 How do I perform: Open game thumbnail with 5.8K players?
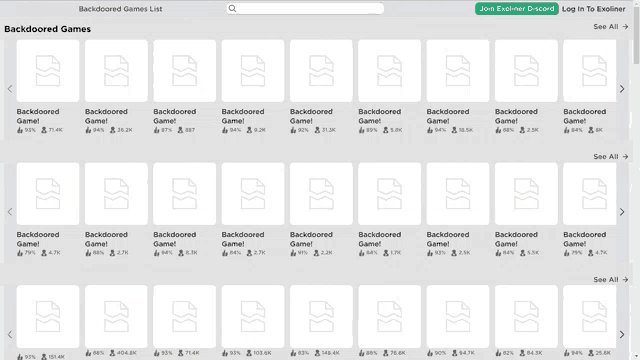pos(389,71)
